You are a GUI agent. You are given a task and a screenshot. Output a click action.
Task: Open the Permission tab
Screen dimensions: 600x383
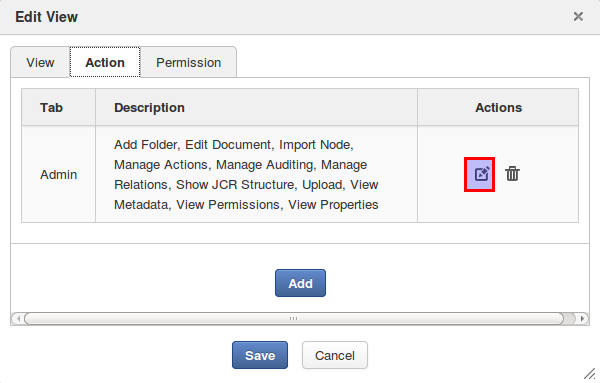click(x=188, y=62)
